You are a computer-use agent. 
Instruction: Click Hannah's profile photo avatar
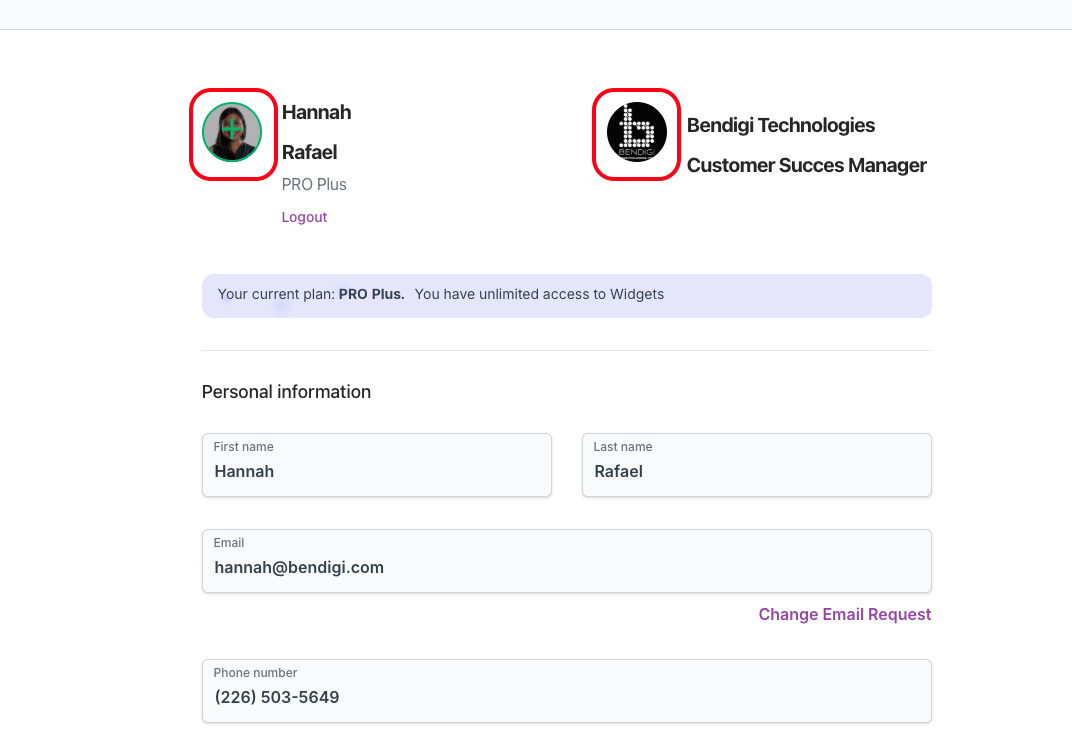[232, 132]
